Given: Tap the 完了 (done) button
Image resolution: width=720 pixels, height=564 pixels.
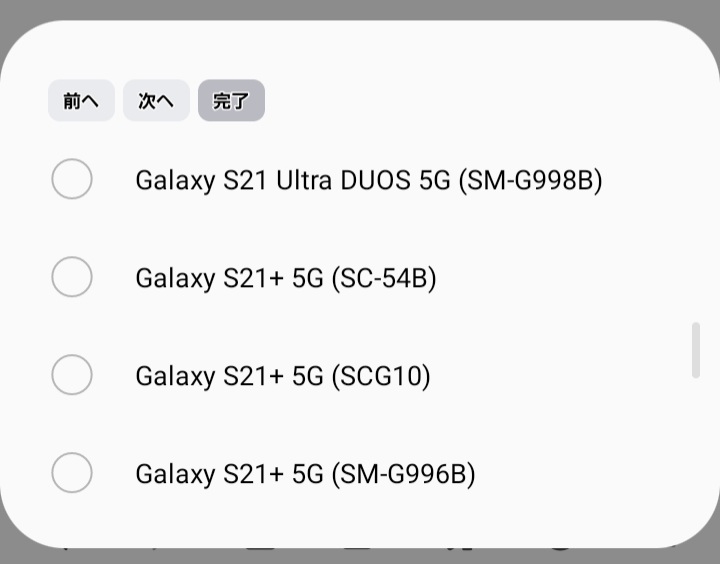Looking at the screenshot, I should 231,100.
